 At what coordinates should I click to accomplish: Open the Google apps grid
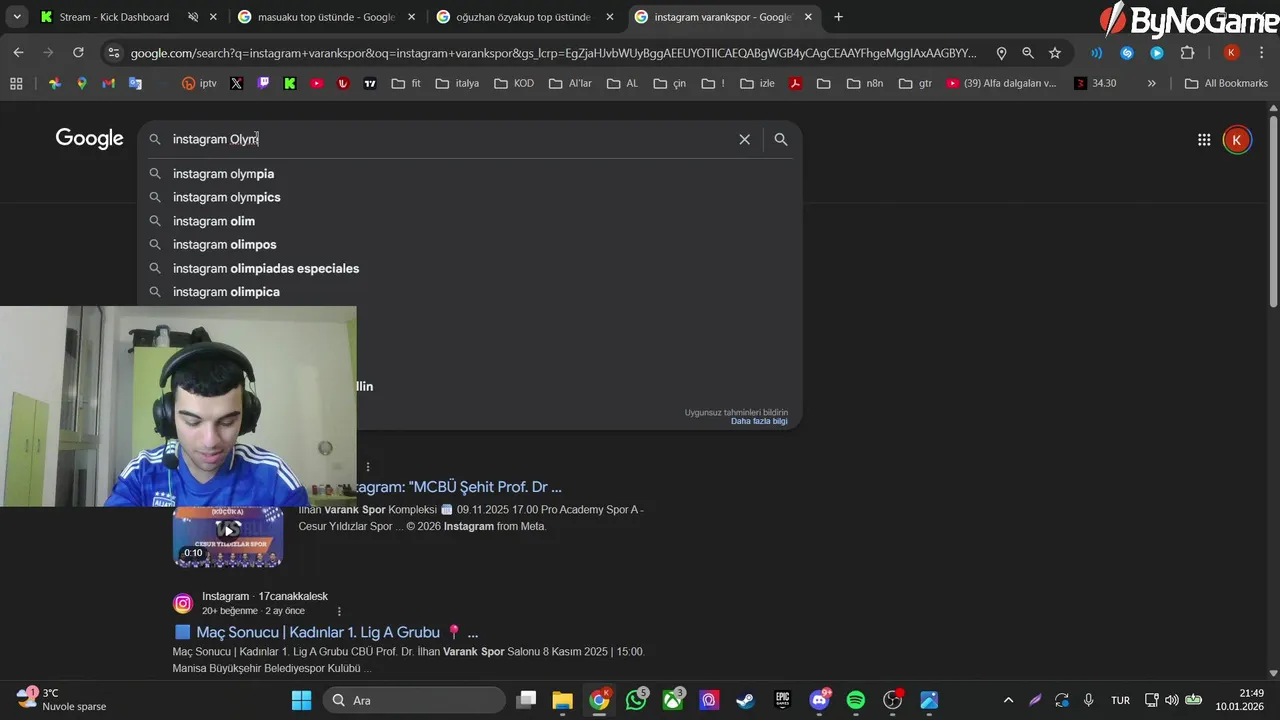click(x=1204, y=140)
